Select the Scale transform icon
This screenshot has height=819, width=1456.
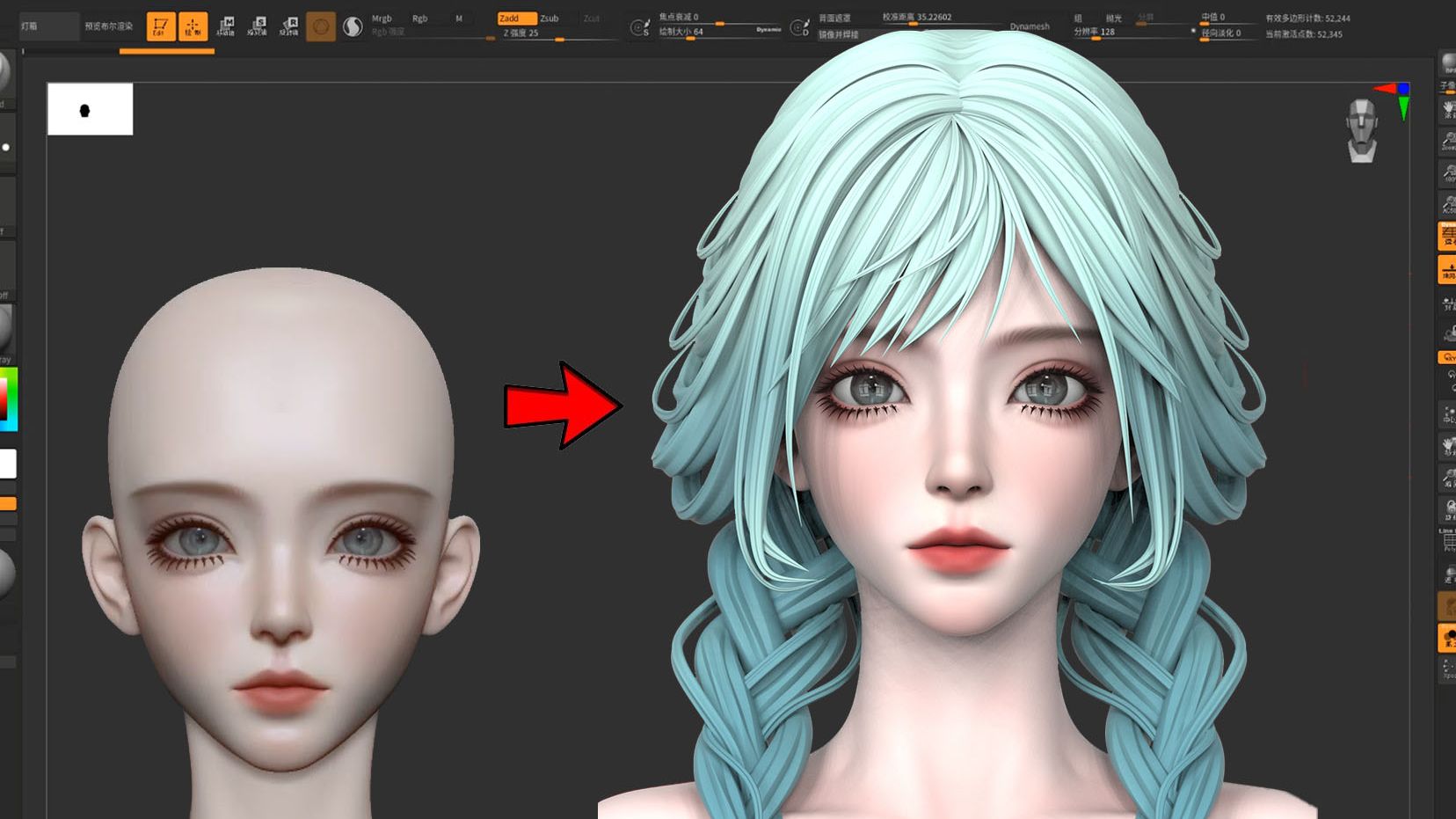[x=257, y=26]
